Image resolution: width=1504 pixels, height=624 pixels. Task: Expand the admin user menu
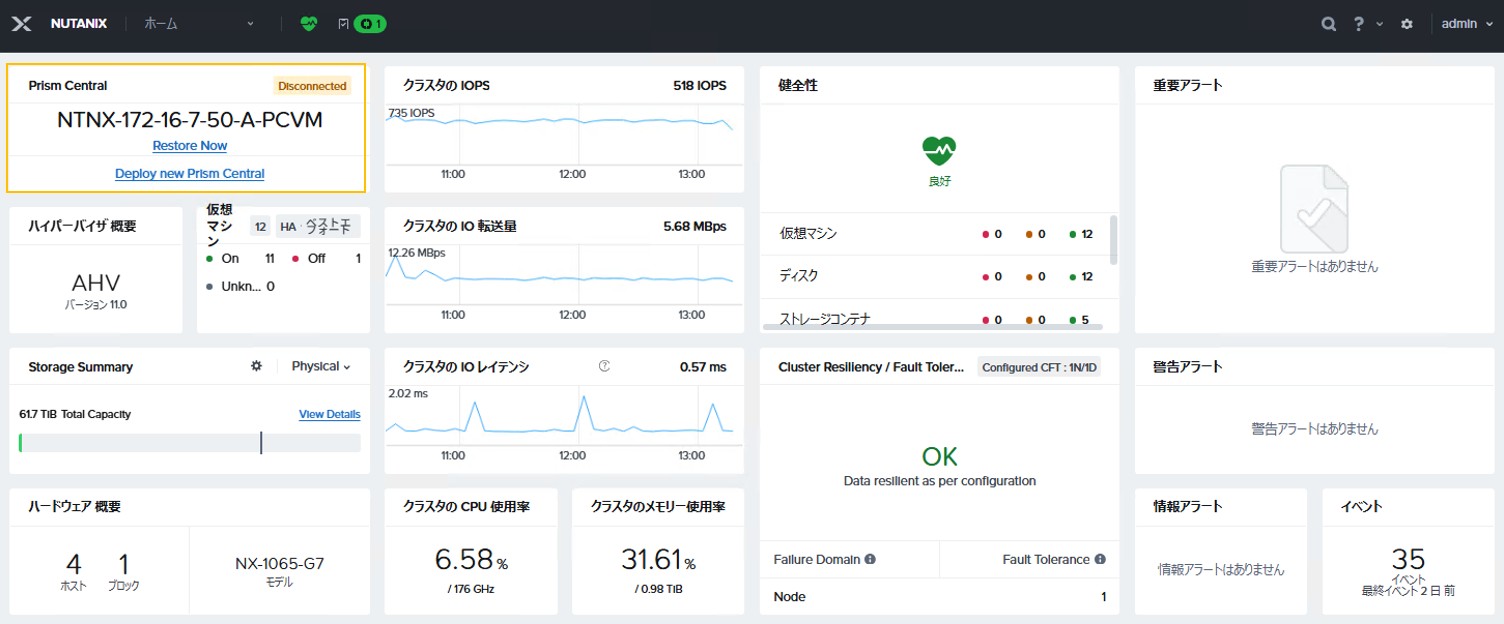(x=1465, y=23)
